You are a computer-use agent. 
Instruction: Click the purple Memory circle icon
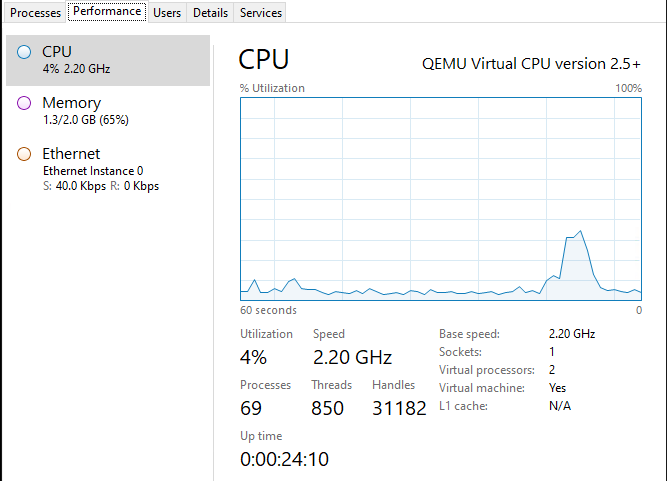point(24,103)
